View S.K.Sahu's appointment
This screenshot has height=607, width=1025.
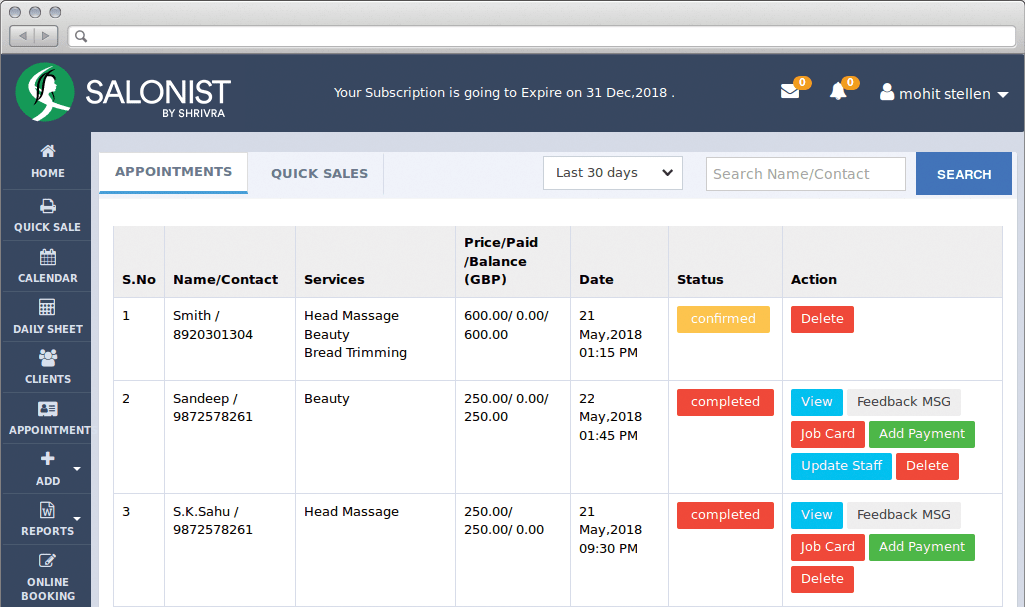[x=816, y=516]
